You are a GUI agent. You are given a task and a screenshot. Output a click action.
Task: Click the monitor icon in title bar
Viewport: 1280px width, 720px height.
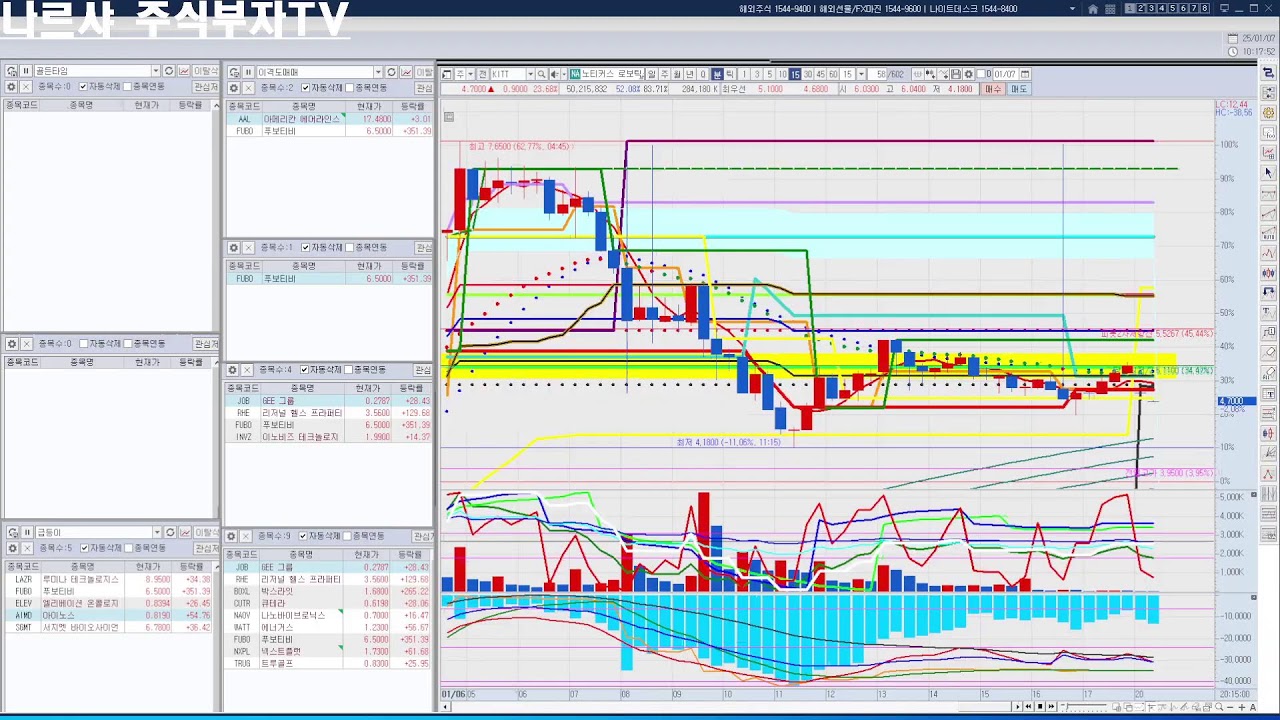pos(1224,9)
